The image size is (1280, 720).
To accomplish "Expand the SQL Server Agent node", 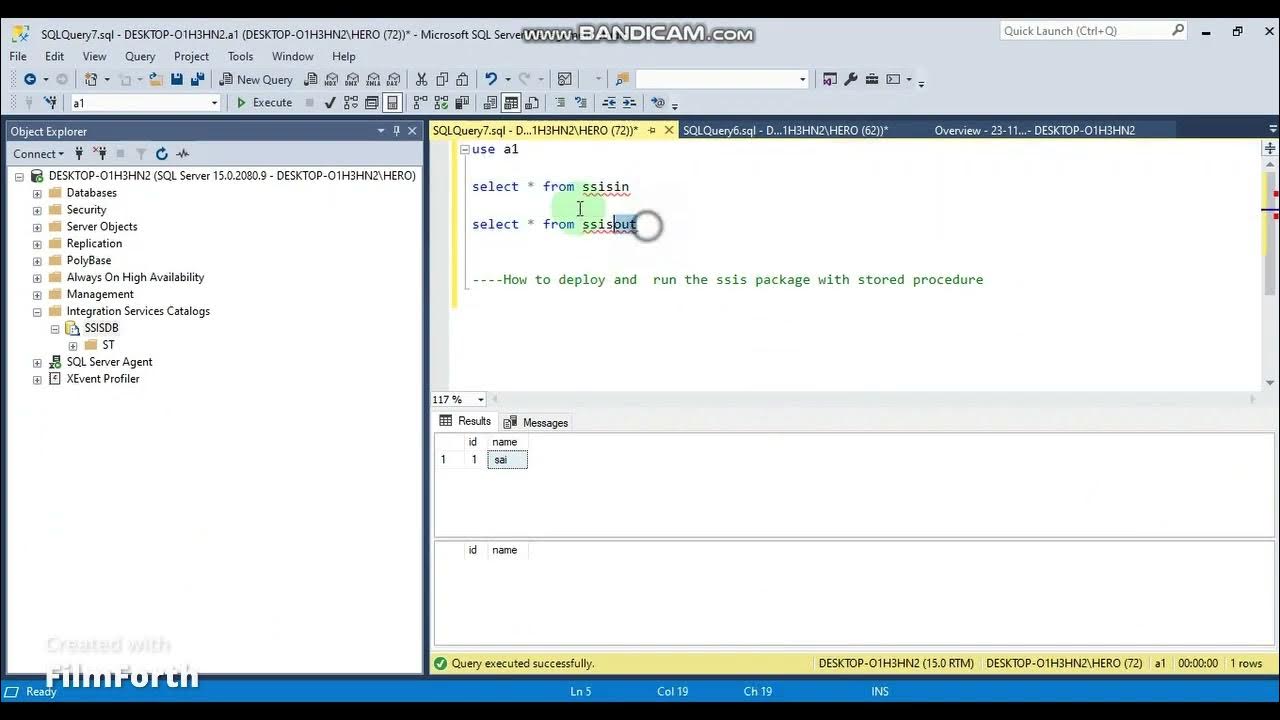I will click(37, 362).
